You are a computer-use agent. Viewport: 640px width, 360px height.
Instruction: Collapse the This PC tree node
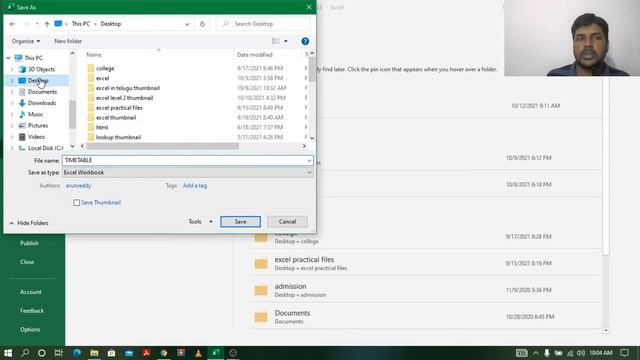9,58
